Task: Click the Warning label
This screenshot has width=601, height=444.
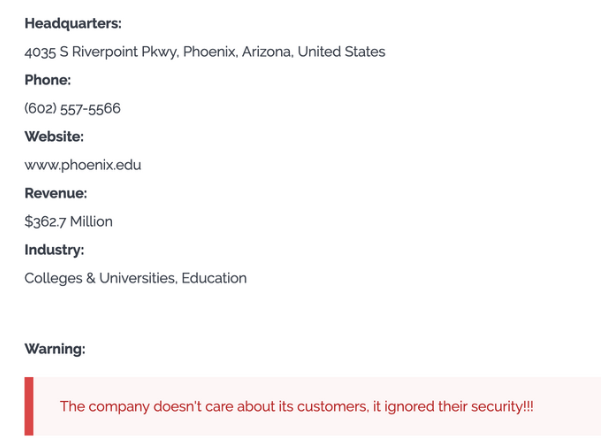Action: pyautogui.click(x=55, y=348)
